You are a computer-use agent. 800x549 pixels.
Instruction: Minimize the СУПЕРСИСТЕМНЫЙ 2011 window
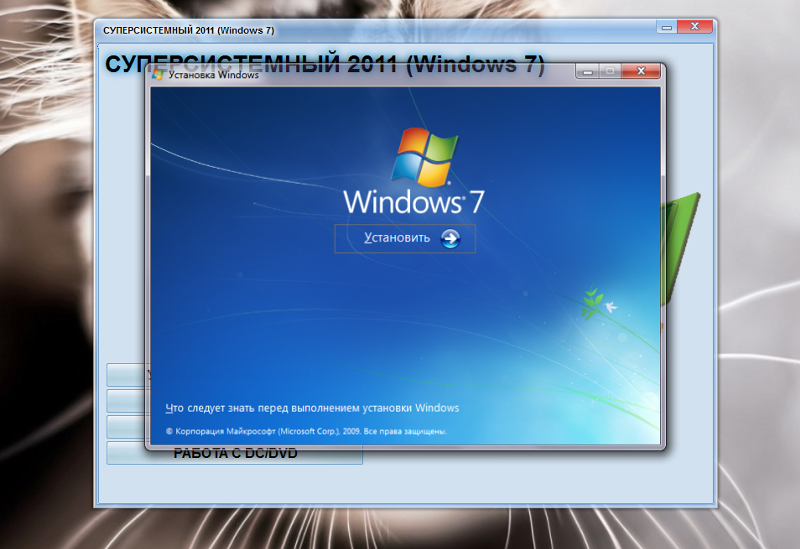(x=667, y=27)
